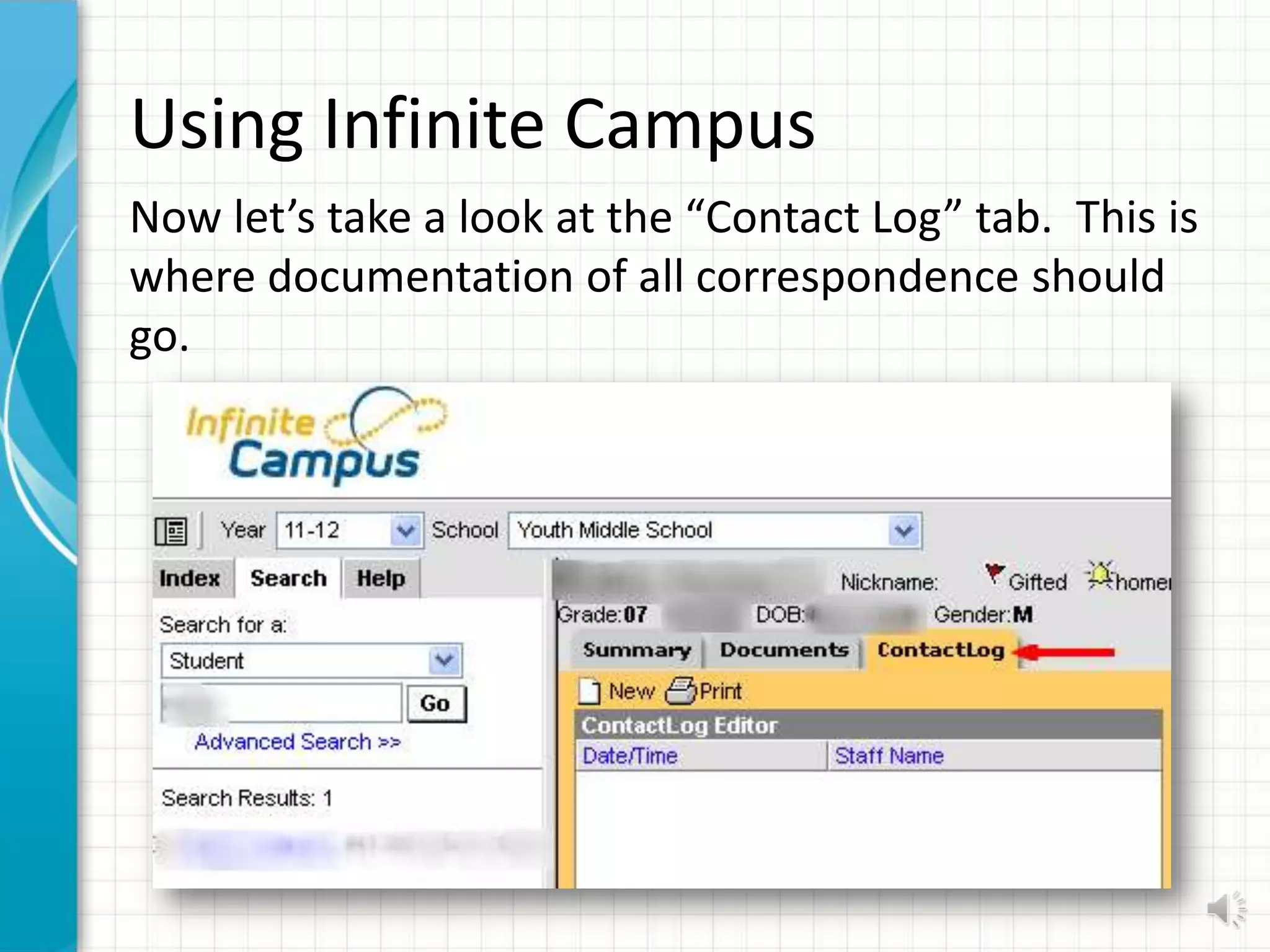The height and width of the screenshot is (952, 1270).
Task: Switch to the Help tab
Action: (381, 578)
